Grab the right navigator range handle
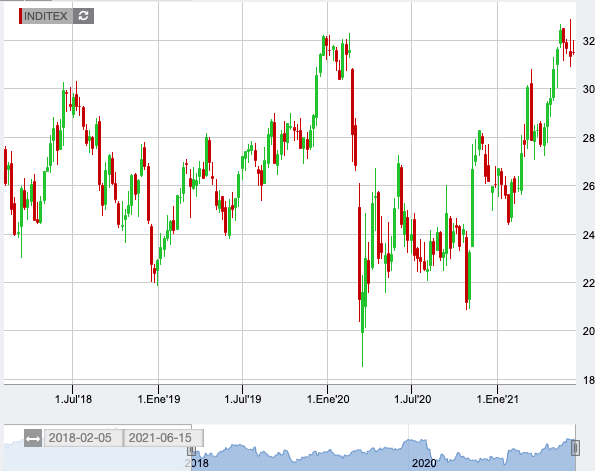Viewport: 595px width, 472px height. [576, 448]
